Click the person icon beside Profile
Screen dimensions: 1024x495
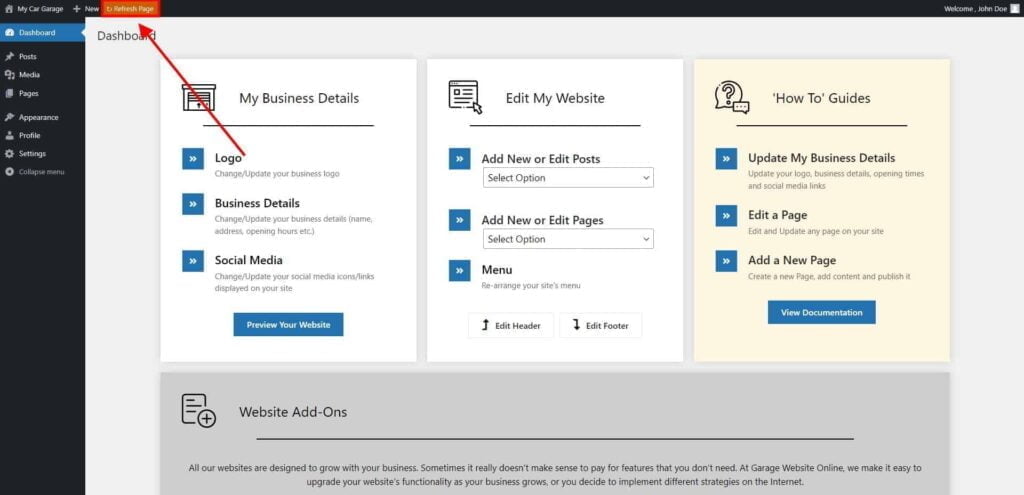9,136
